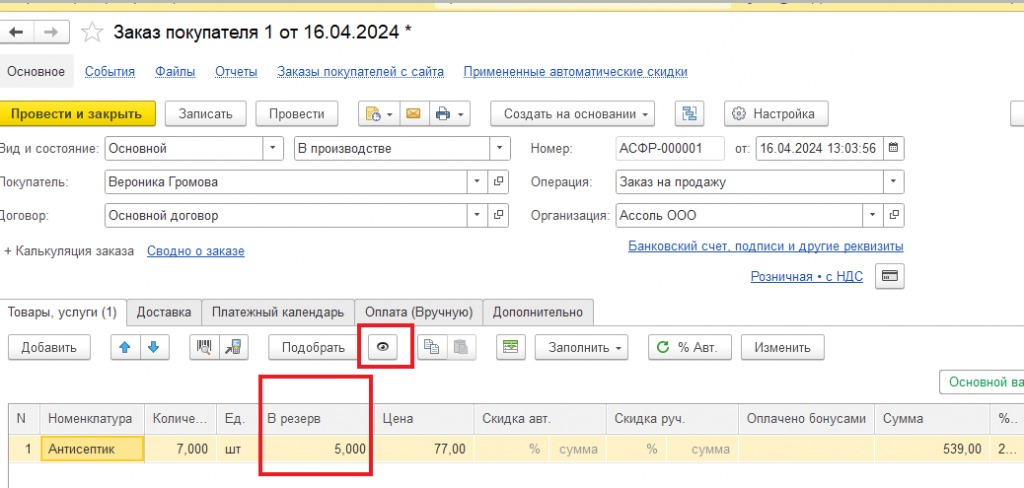Open Основной договор contract card icon

(x=498, y=215)
